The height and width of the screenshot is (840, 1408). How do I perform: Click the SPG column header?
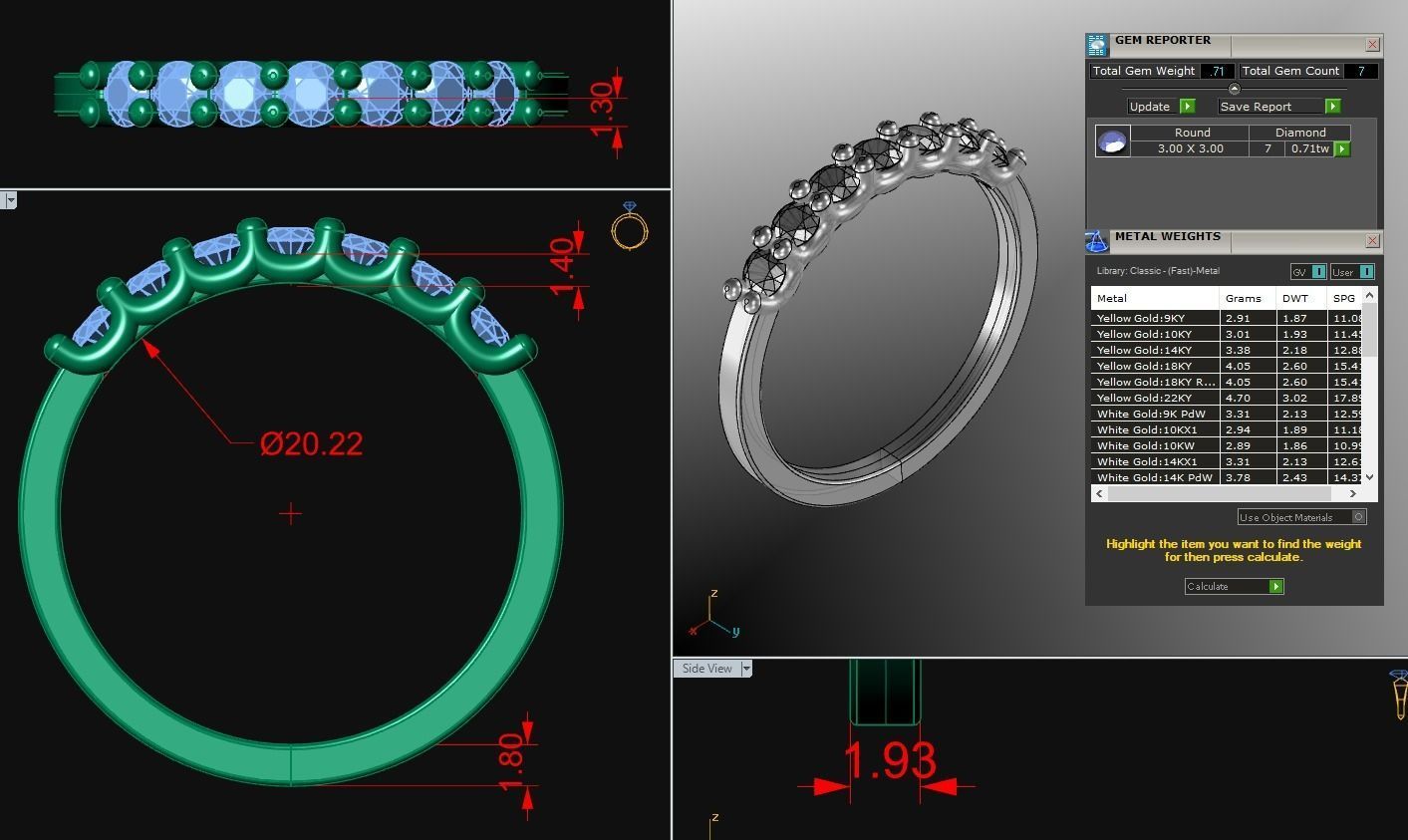[1345, 298]
